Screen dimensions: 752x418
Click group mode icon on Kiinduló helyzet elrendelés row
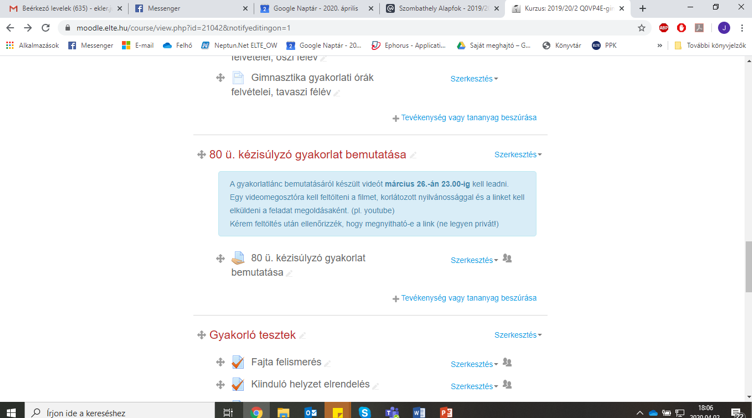pyautogui.click(x=507, y=385)
